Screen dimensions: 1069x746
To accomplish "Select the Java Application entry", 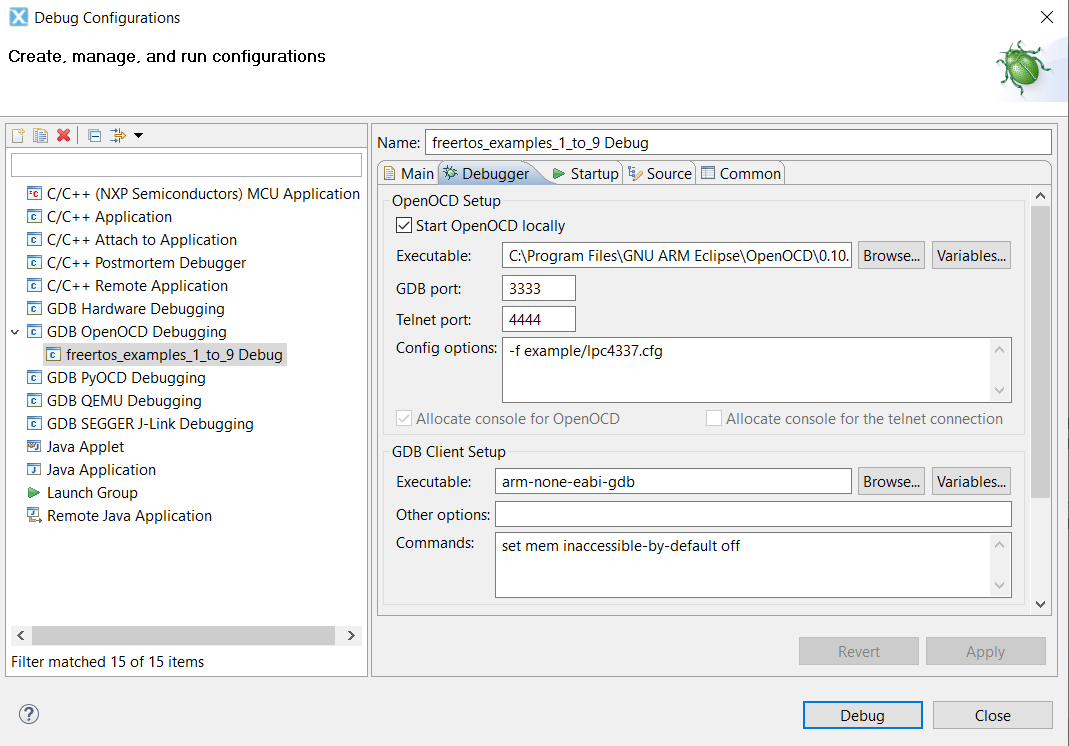I will tap(101, 470).
